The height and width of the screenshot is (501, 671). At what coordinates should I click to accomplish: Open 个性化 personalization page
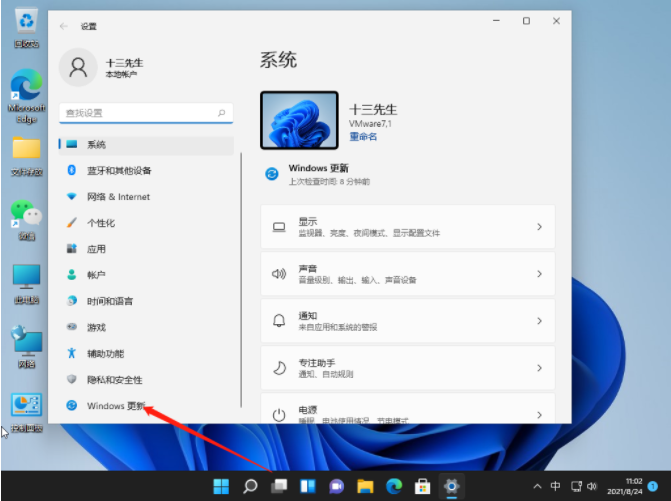pyautogui.click(x=100, y=223)
